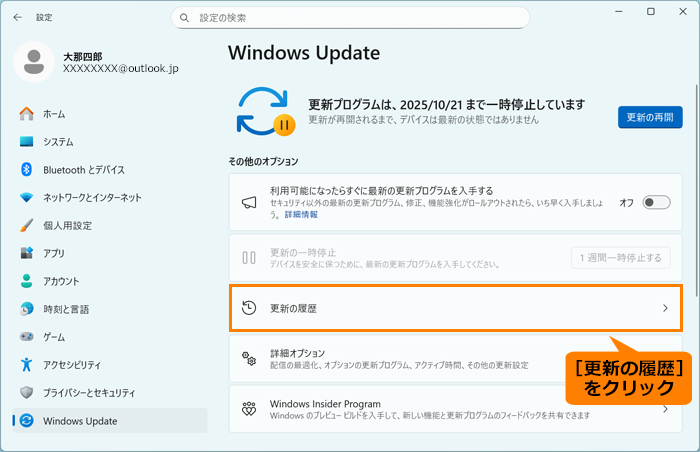
Task: Click 1 週間一時停止する button
Action: tap(621, 258)
